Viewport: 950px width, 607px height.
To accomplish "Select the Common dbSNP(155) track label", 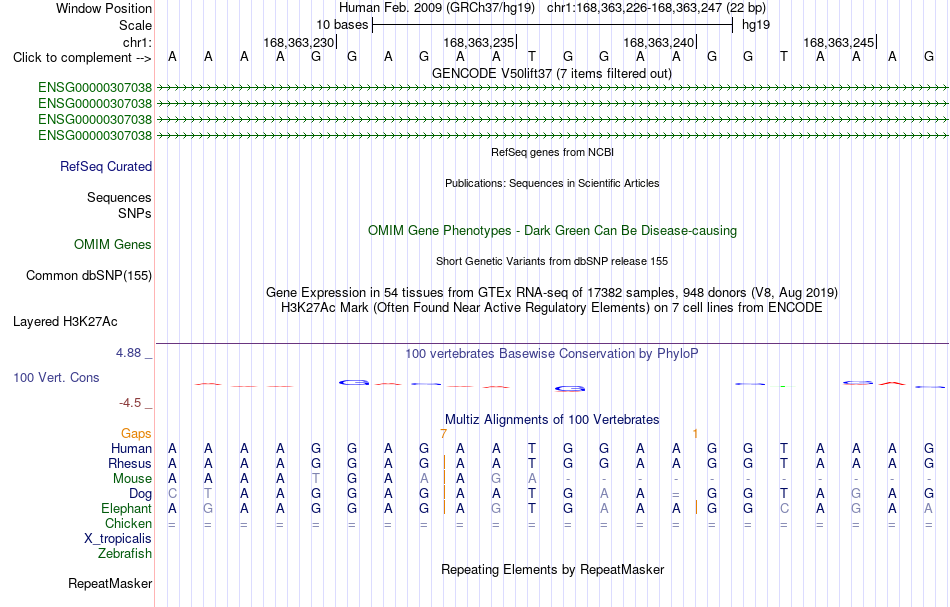I will pyautogui.click(x=88, y=275).
